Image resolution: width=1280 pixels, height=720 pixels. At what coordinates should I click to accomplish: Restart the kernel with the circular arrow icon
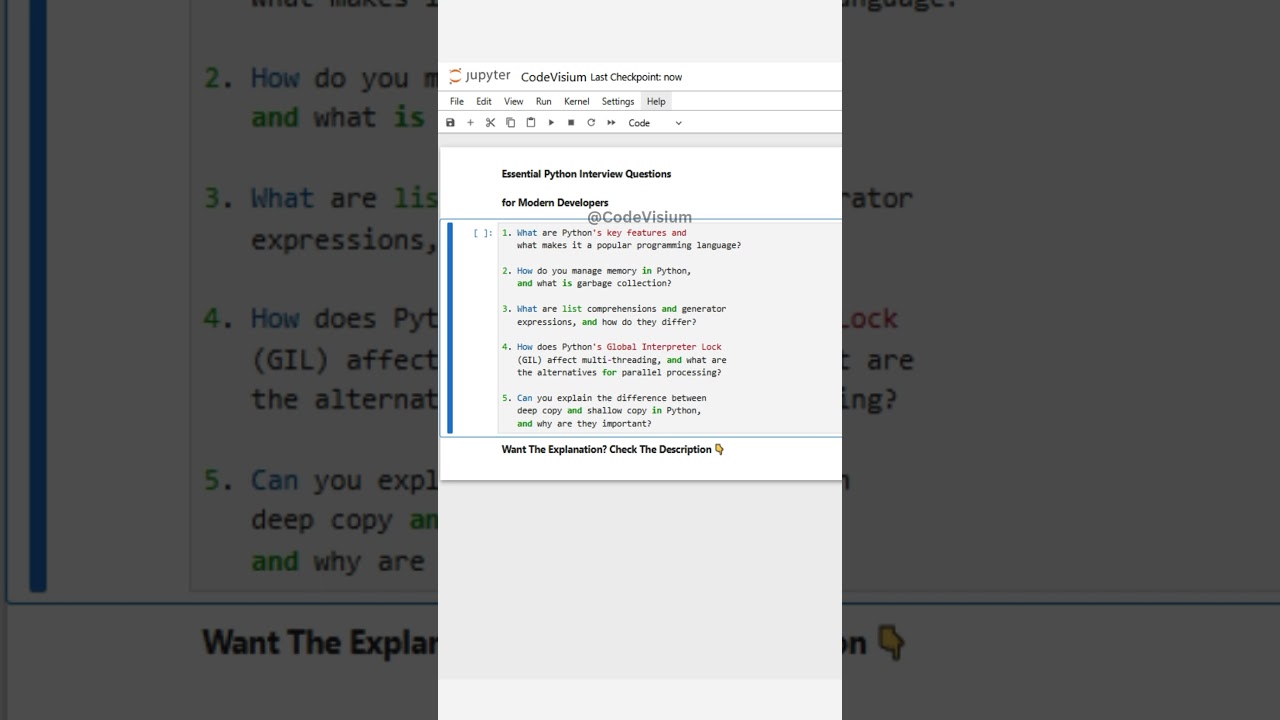(591, 123)
